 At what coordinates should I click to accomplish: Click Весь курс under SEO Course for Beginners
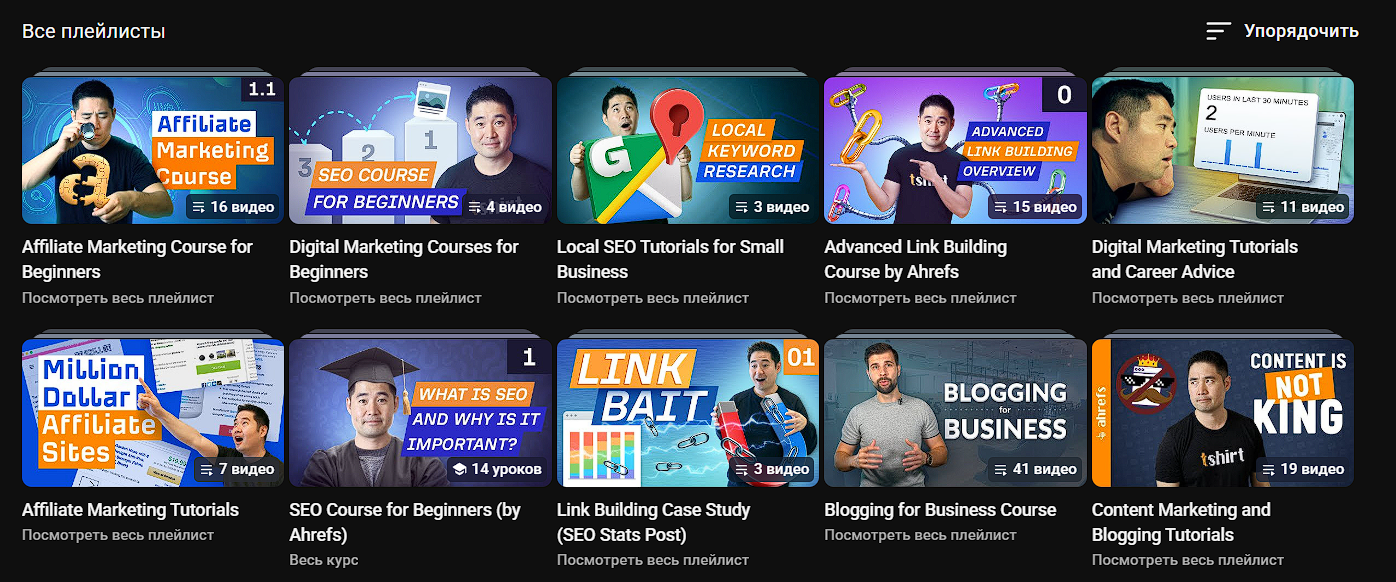pos(324,560)
